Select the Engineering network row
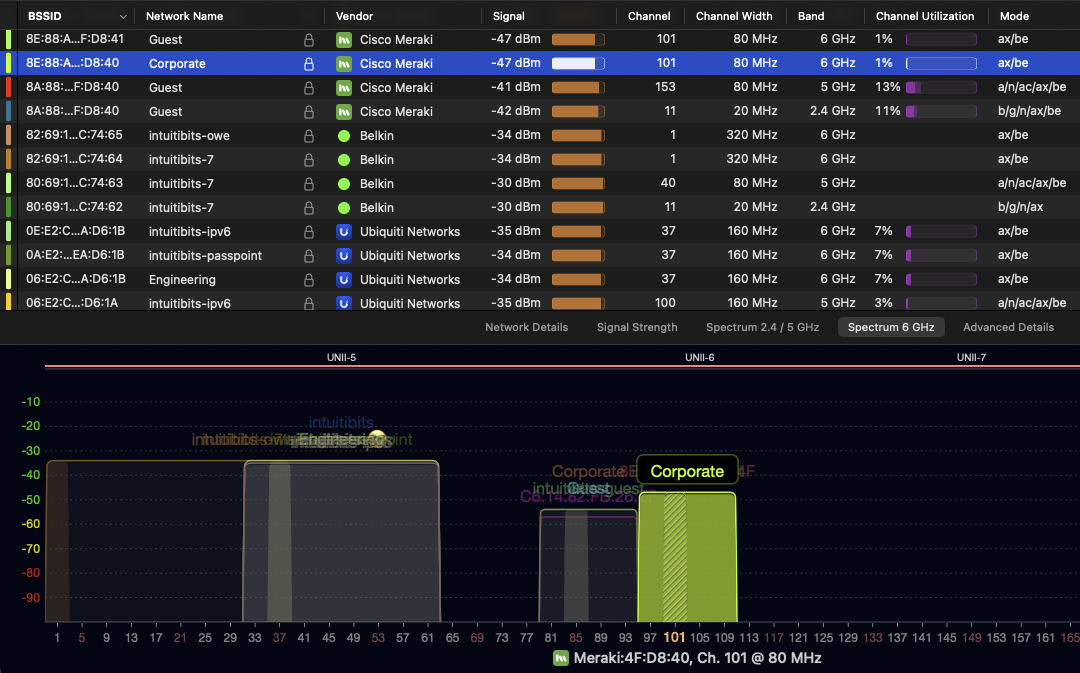 tap(540, 280)
